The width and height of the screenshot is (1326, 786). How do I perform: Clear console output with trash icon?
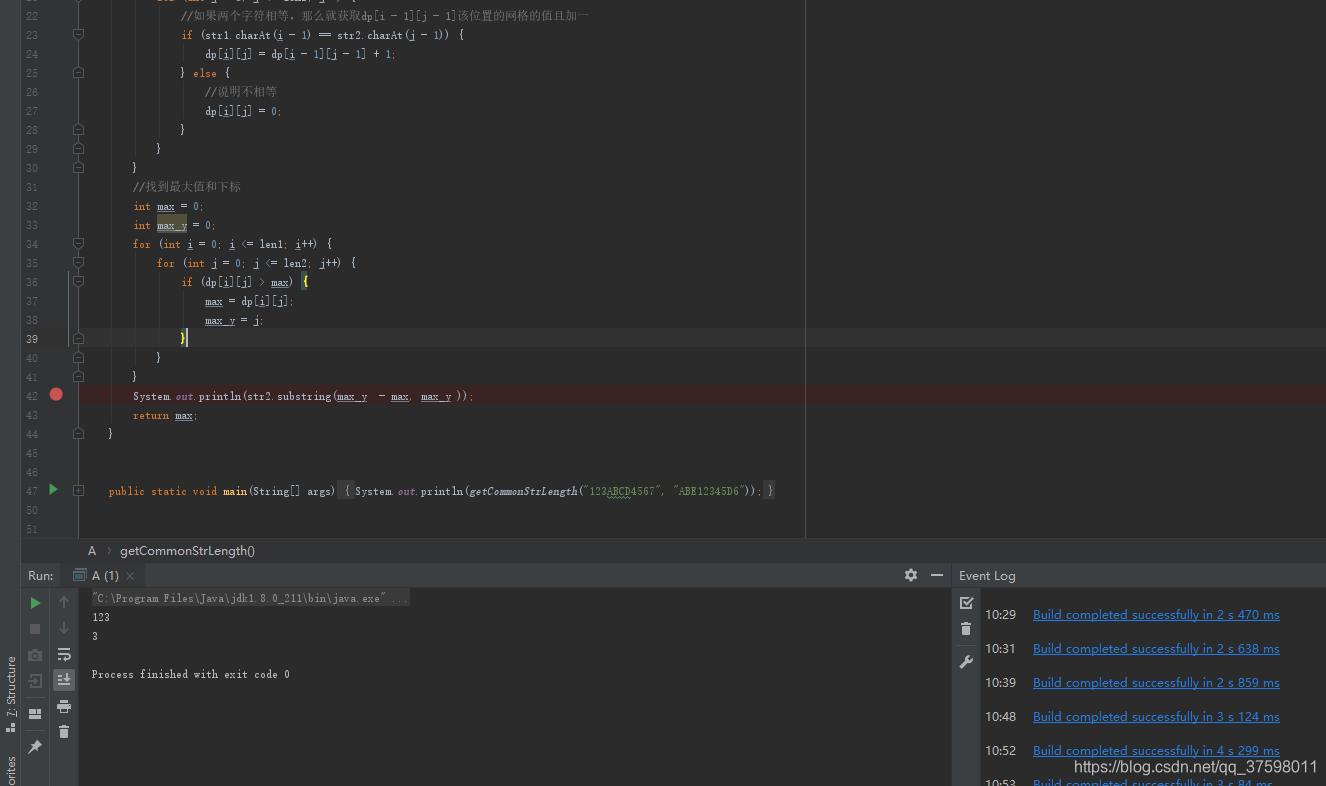pos(64,732)
